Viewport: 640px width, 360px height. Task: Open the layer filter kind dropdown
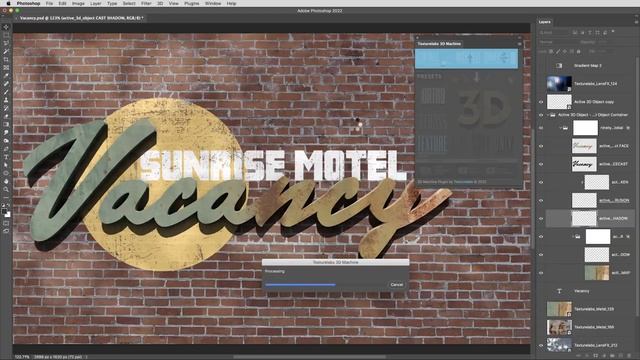(553, 32)
